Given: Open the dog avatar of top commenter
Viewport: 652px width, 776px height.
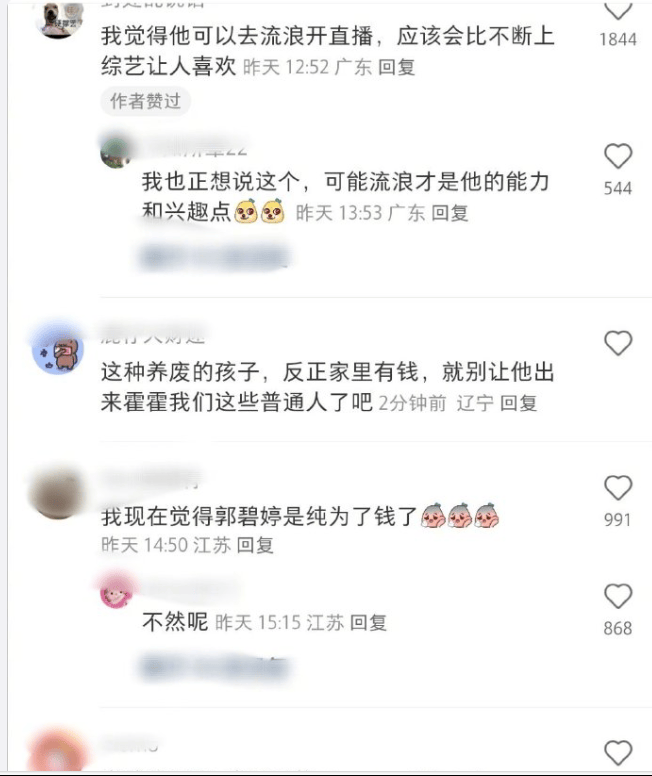Looking at the screenshot, I should point(59,18).
